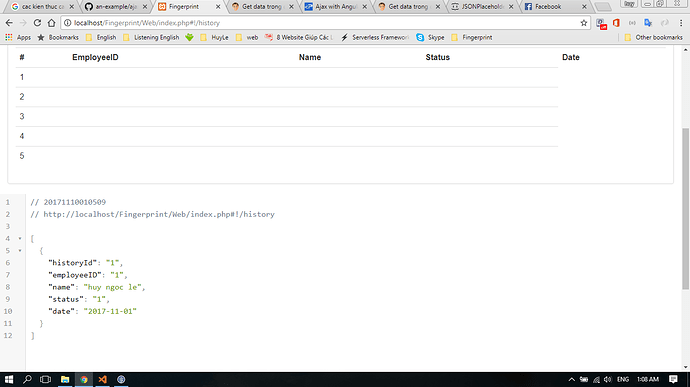The width and height of the screenshot is (690, 387).
Task: Open the Office extension icon
Action: [x=616, y=23]
